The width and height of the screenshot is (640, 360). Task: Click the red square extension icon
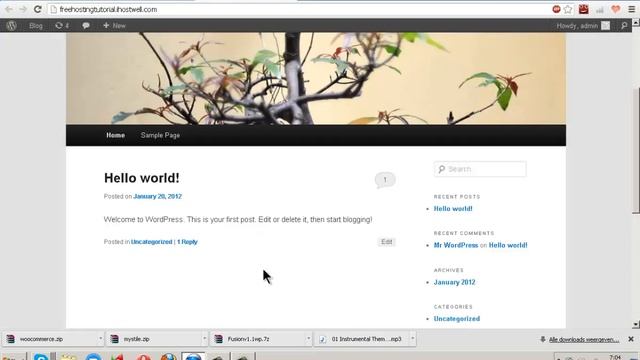584,9
